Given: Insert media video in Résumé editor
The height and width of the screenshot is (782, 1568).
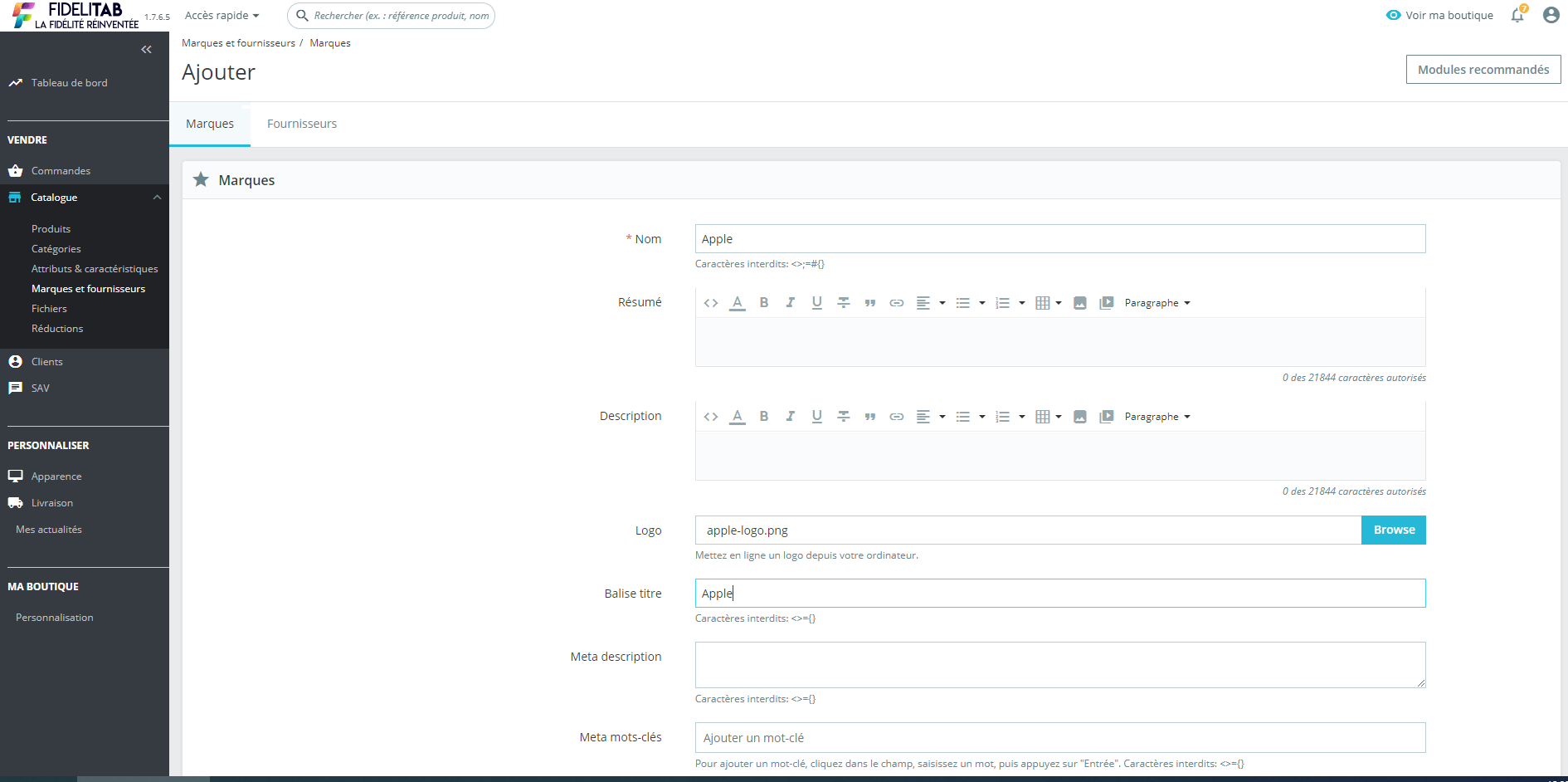Looking at the screenshot, I should (1107, 303).
